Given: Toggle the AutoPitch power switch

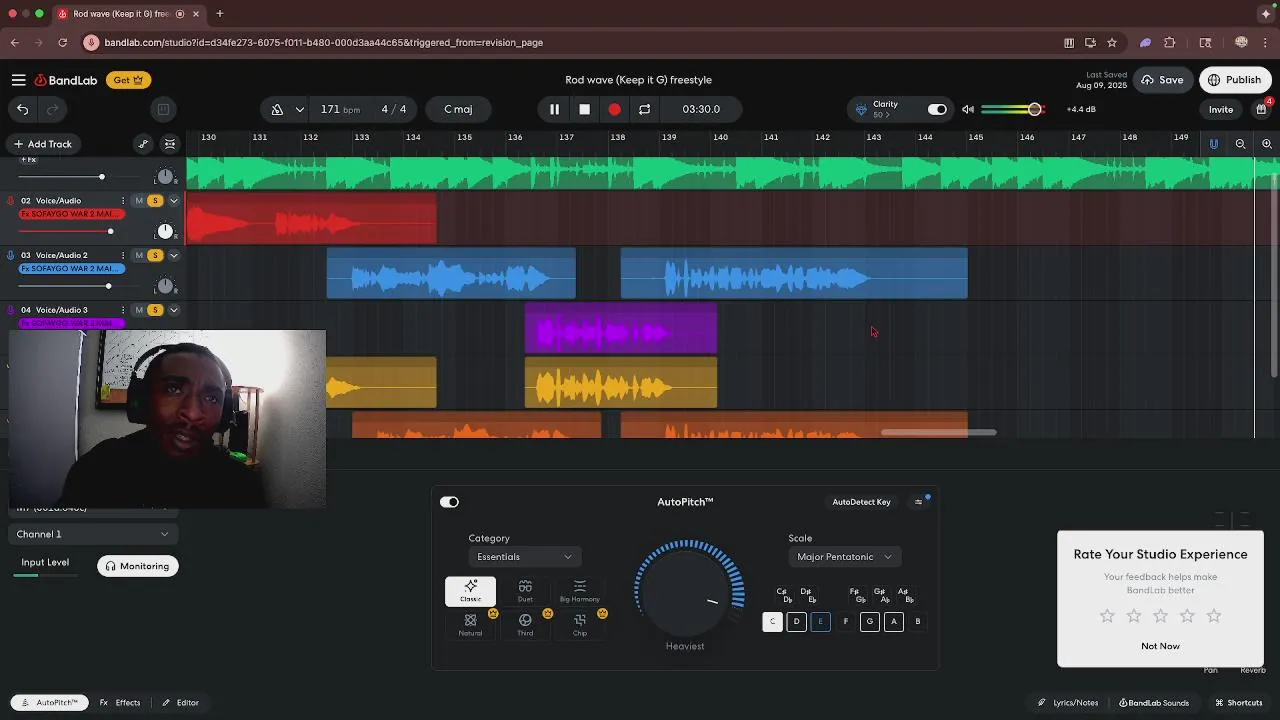Looking at the screenshot, I should point(449,502).
